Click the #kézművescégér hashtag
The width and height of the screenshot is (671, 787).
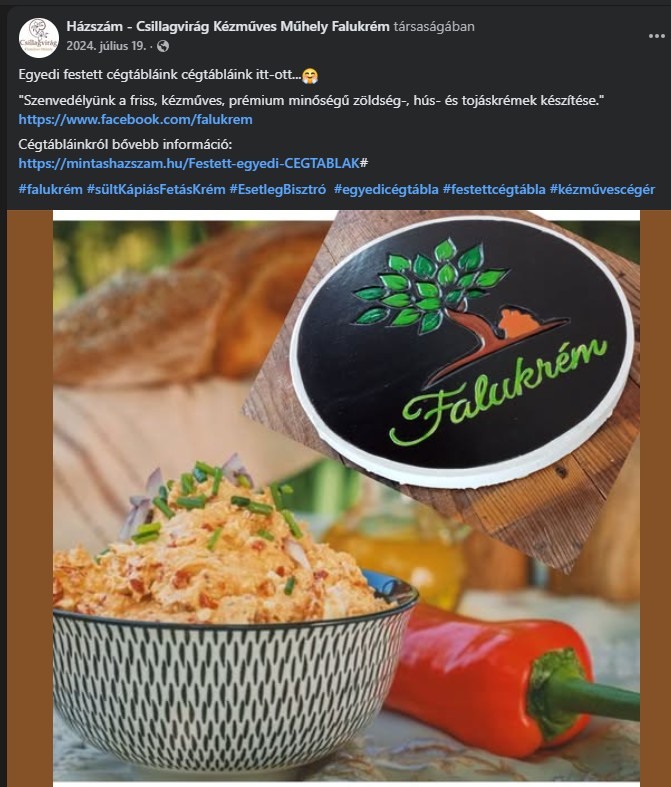coord(602,189)
